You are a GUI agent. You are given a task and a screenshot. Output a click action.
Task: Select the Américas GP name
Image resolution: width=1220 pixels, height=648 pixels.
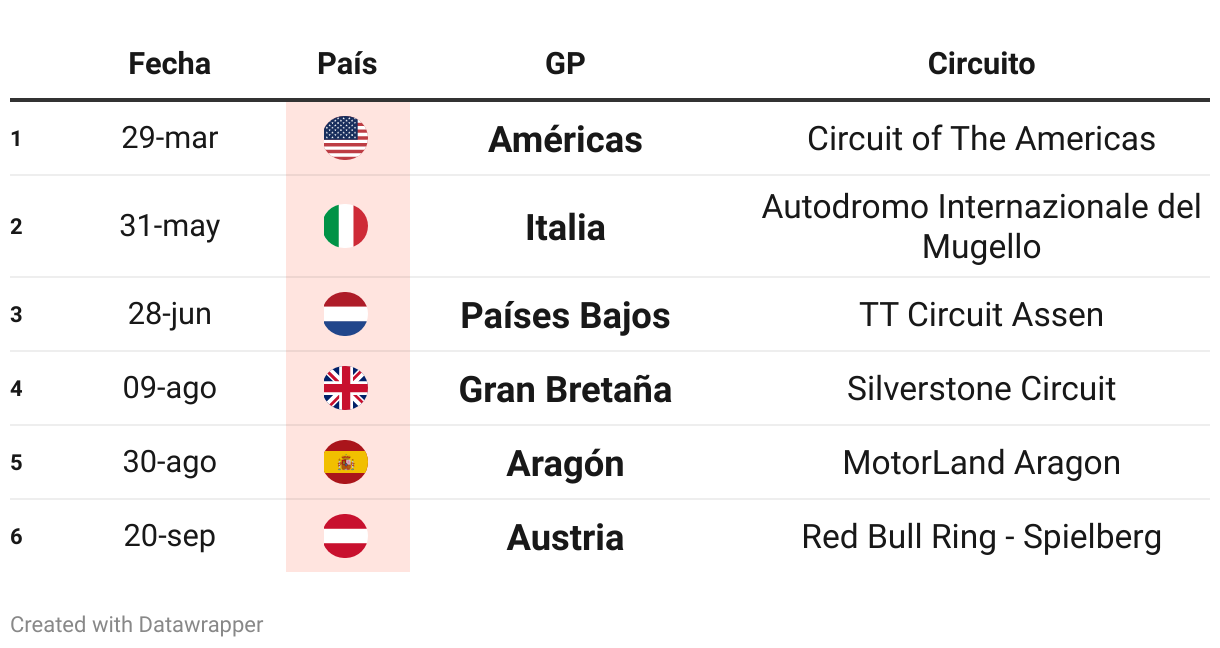tap(565, 139)
